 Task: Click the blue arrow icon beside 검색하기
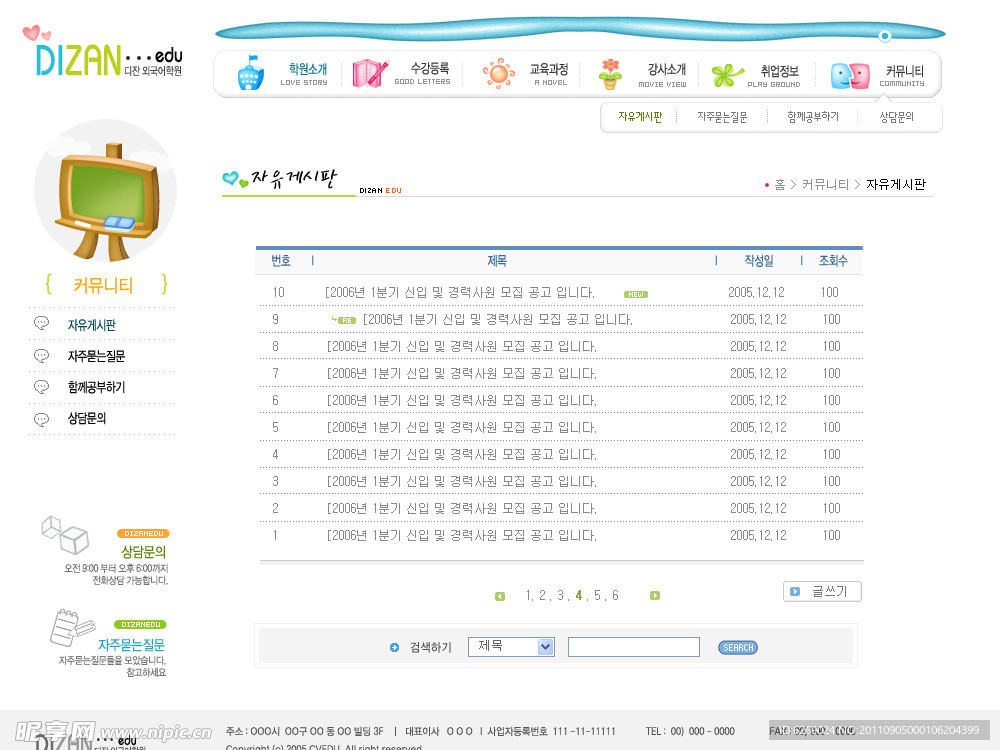tap(394, 647)
